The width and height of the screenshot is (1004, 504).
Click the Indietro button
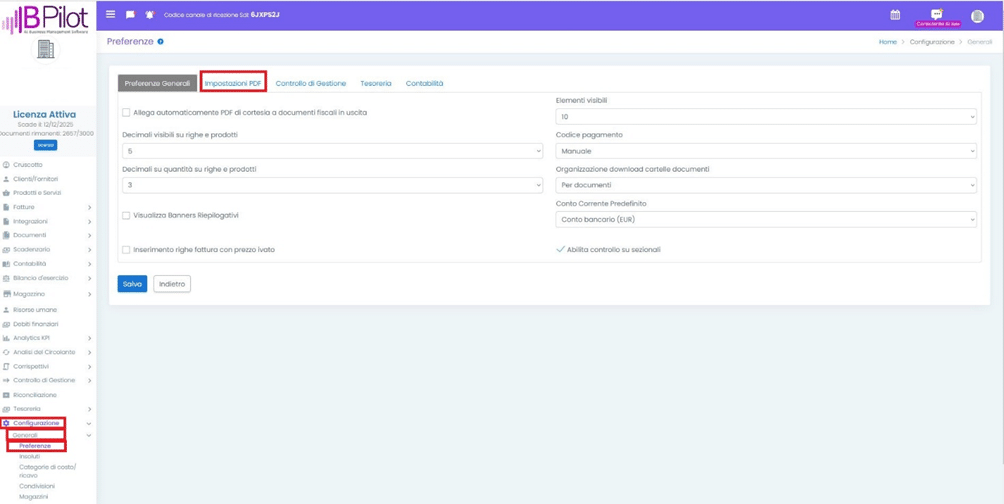coord(172,284)
